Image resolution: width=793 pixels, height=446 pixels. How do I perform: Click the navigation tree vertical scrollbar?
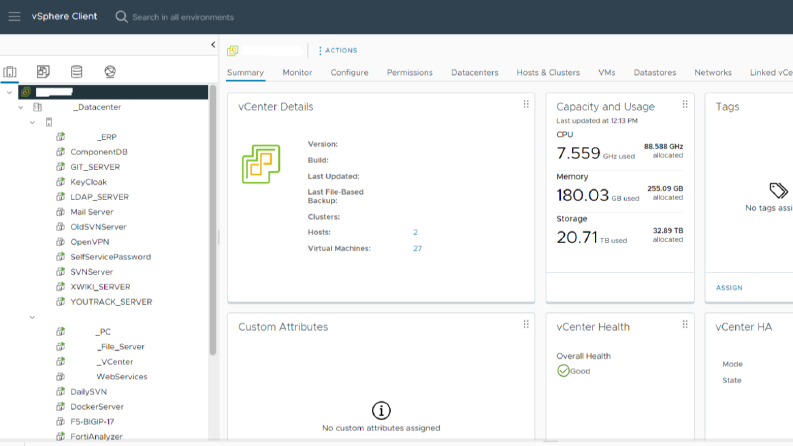(213, 220)
